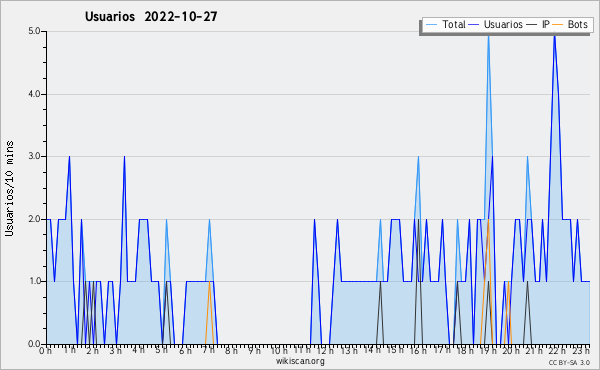Click the '21 h' x-axis label

pos(534,351)
